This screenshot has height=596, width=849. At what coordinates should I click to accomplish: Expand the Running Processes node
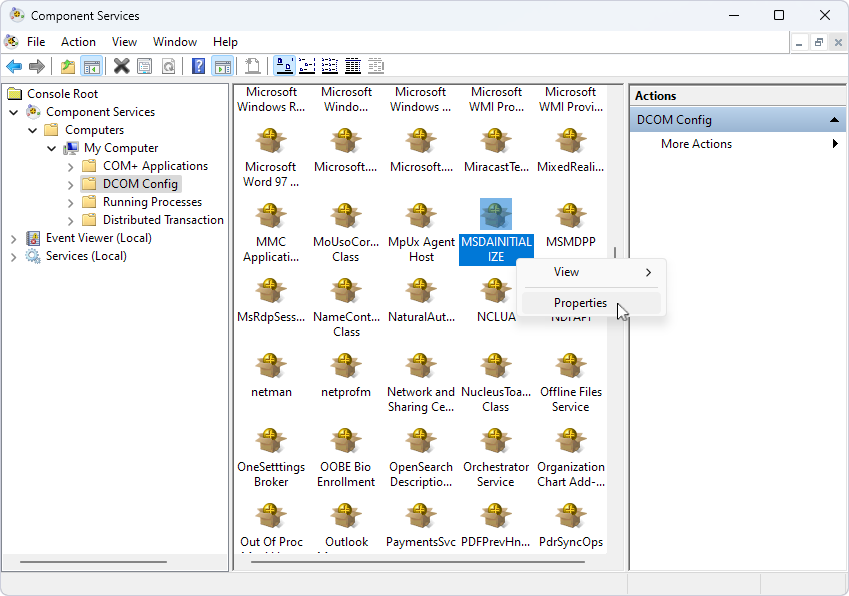70,202
